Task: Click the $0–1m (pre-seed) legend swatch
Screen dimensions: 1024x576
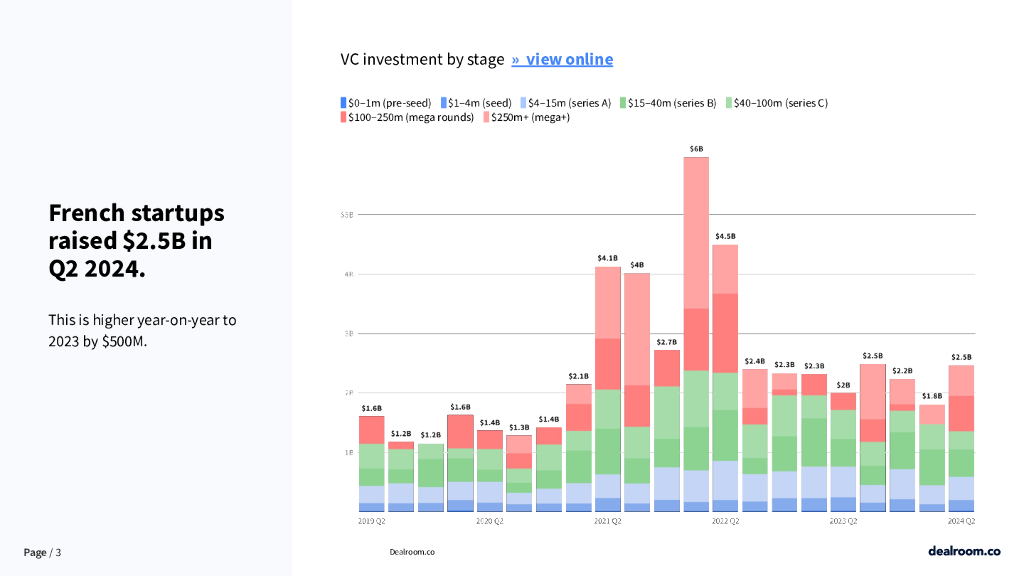Action: coord(343,103)
